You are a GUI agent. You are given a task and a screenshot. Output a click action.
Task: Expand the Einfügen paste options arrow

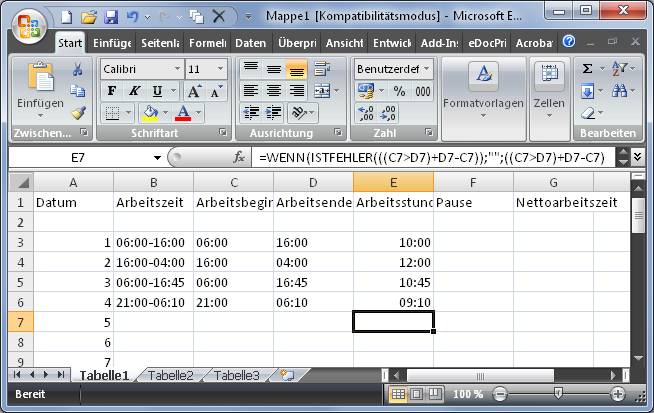tap(40, 116)
